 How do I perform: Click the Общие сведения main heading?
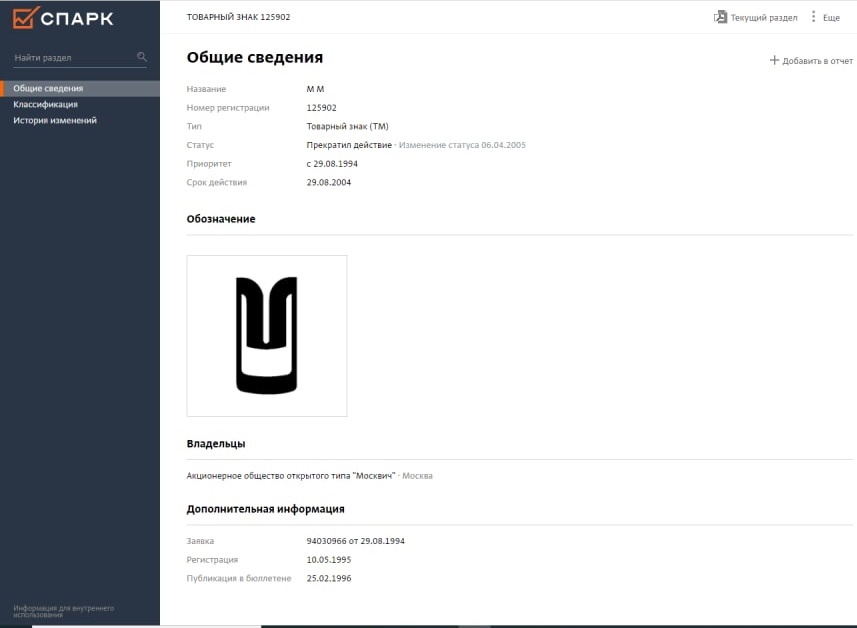255,57
